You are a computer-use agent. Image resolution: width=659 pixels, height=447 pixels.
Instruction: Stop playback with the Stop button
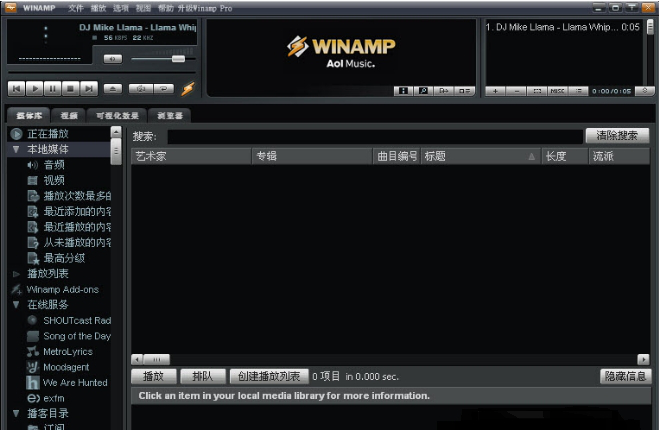71,89
